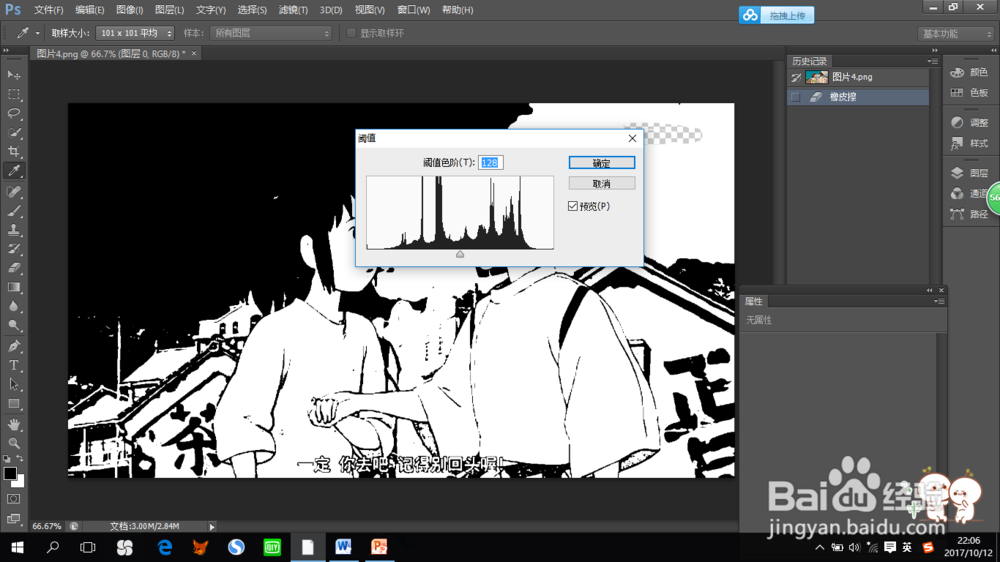Image resolution: width=1000 pixels, height=562 pixels.
Task: Select the Zoom tool
Action: click(13, 443)
